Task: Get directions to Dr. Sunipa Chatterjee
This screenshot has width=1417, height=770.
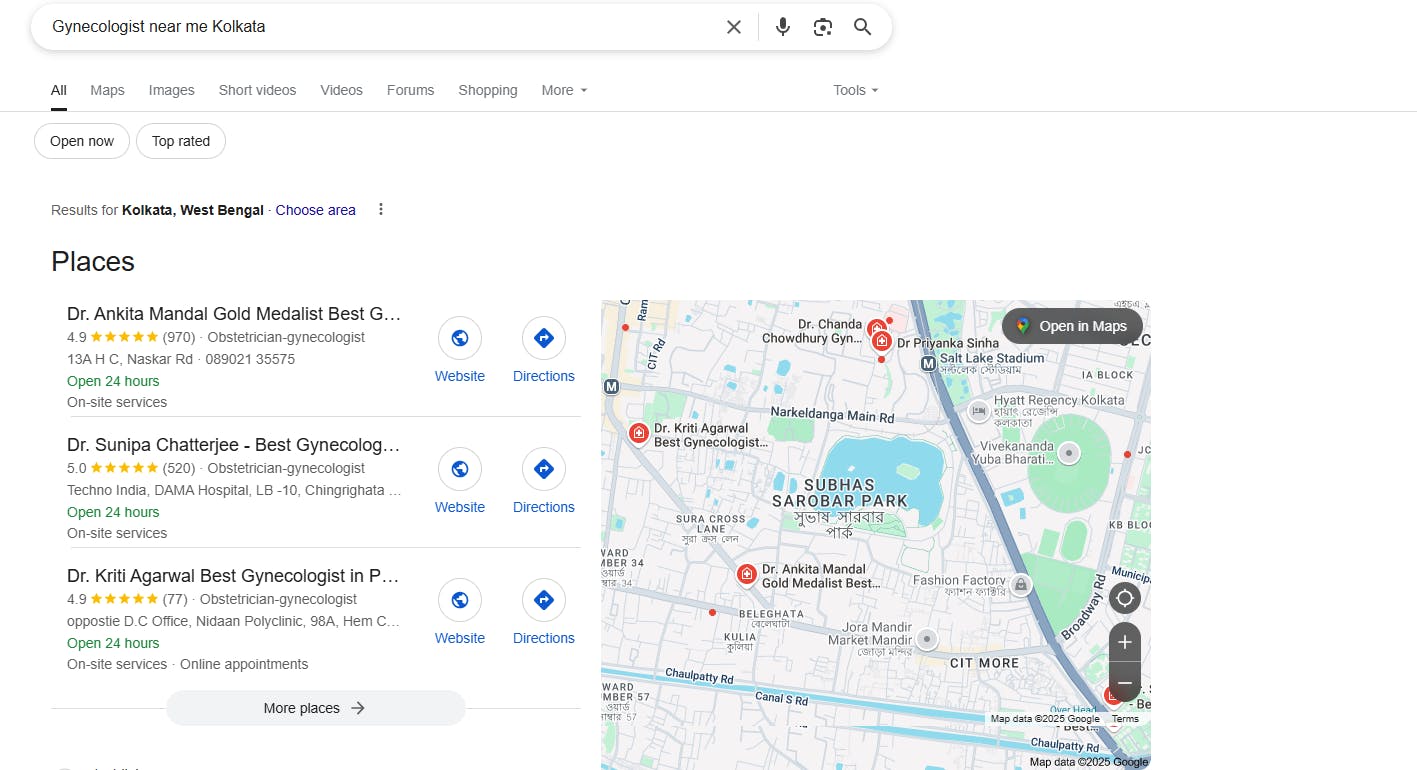Action: tap(544, 469)
